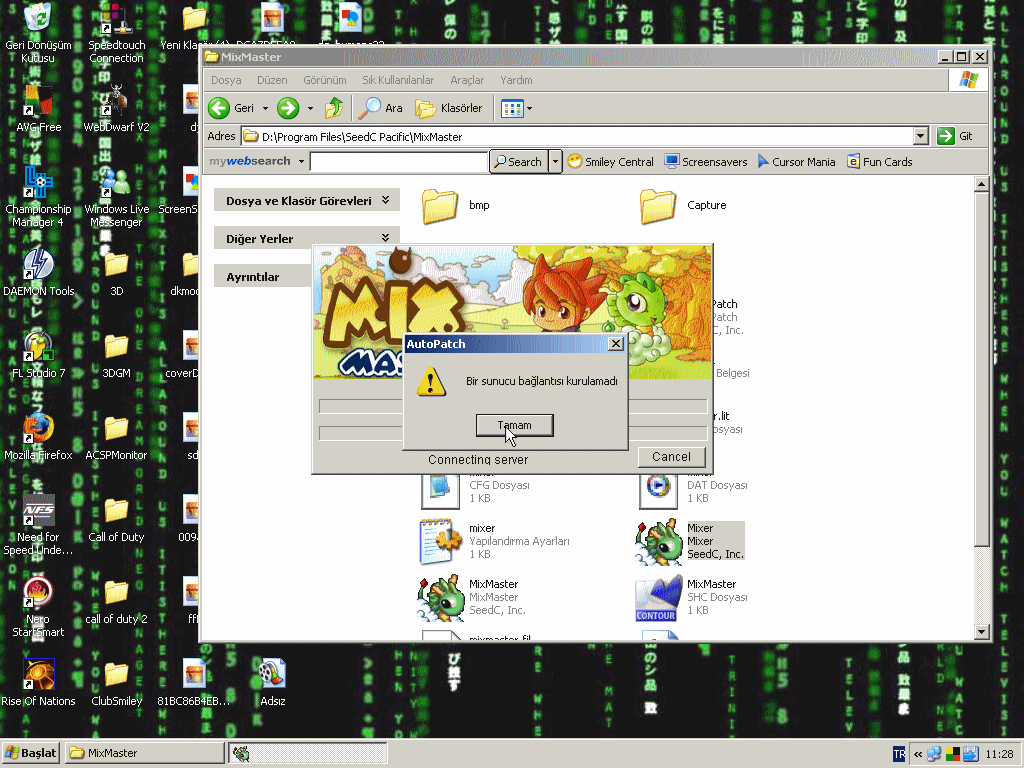The image size is (1024, 768).
Task: Open the Görünüm menu
Action: (325, 80)
